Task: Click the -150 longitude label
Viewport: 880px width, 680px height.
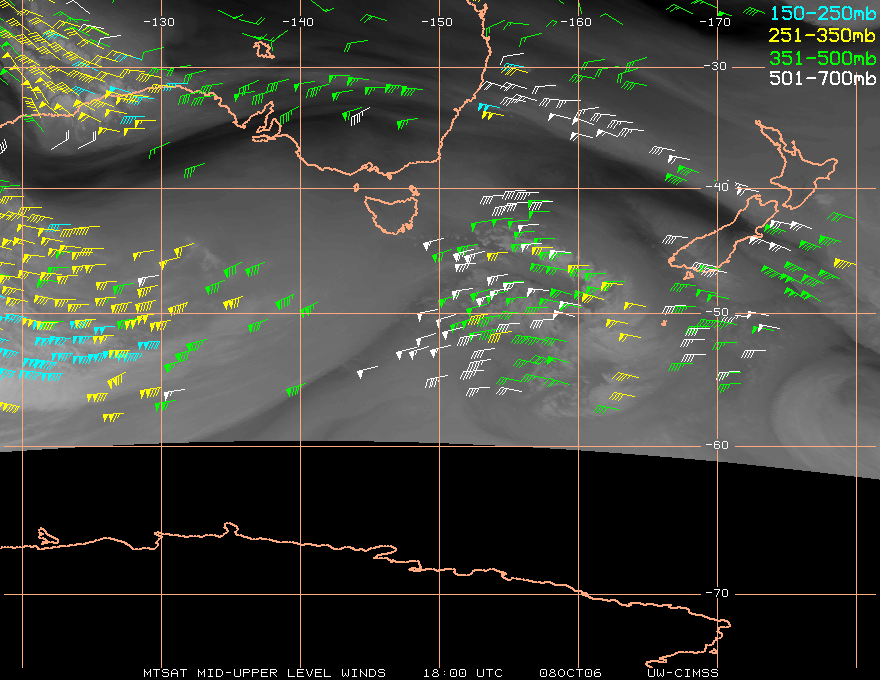Action: 437,22
